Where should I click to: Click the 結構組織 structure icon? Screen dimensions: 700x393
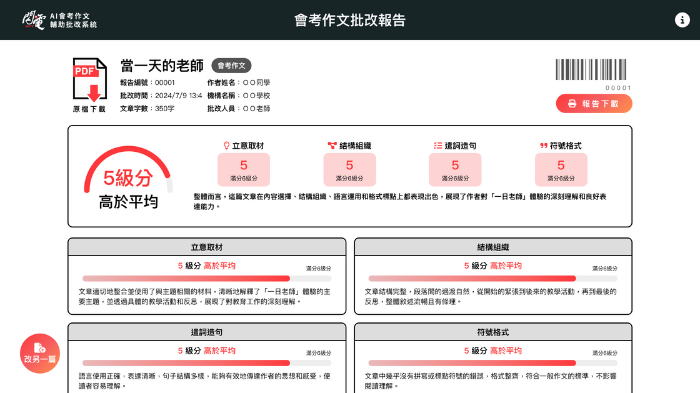pos(332,146)
